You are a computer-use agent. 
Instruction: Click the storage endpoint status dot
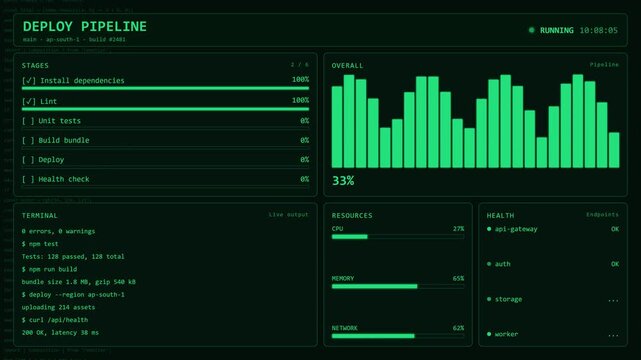tap(489, 299)
